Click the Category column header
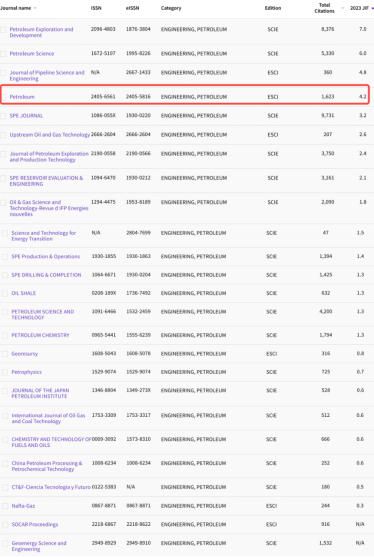The height and width of the screenshot is (557, 374). click(171, 8)
